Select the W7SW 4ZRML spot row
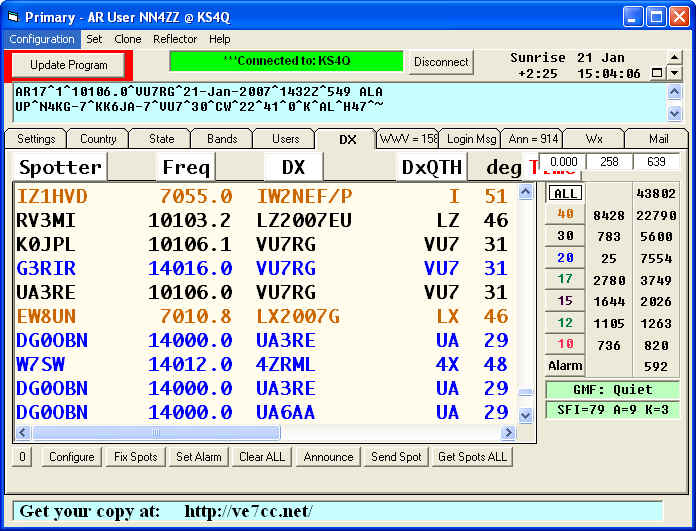 265,364
